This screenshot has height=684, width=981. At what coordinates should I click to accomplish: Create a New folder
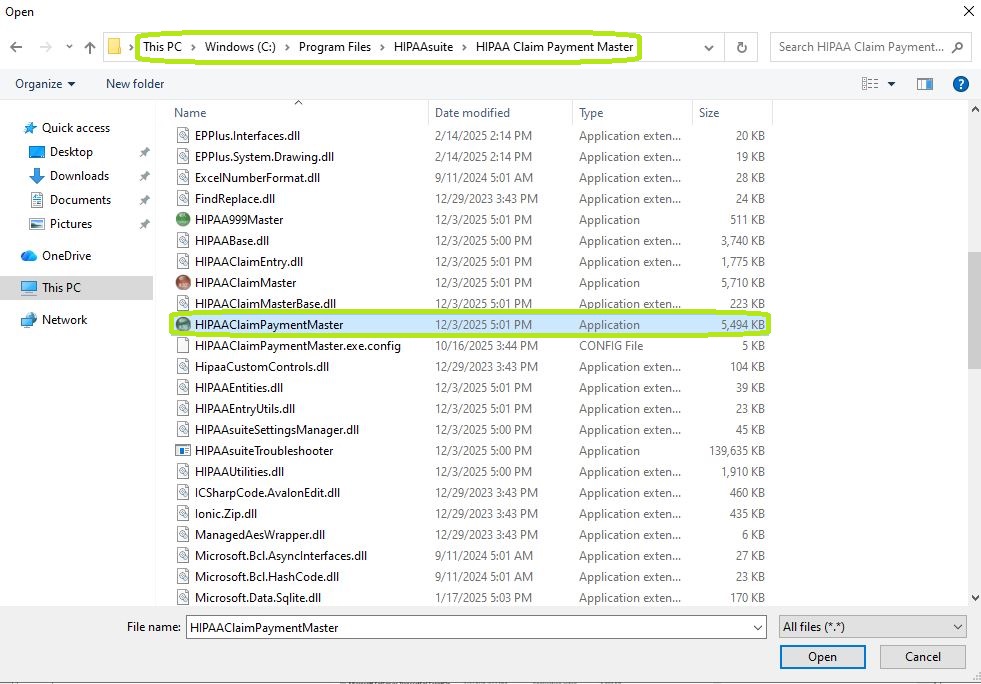click(135, 84)
